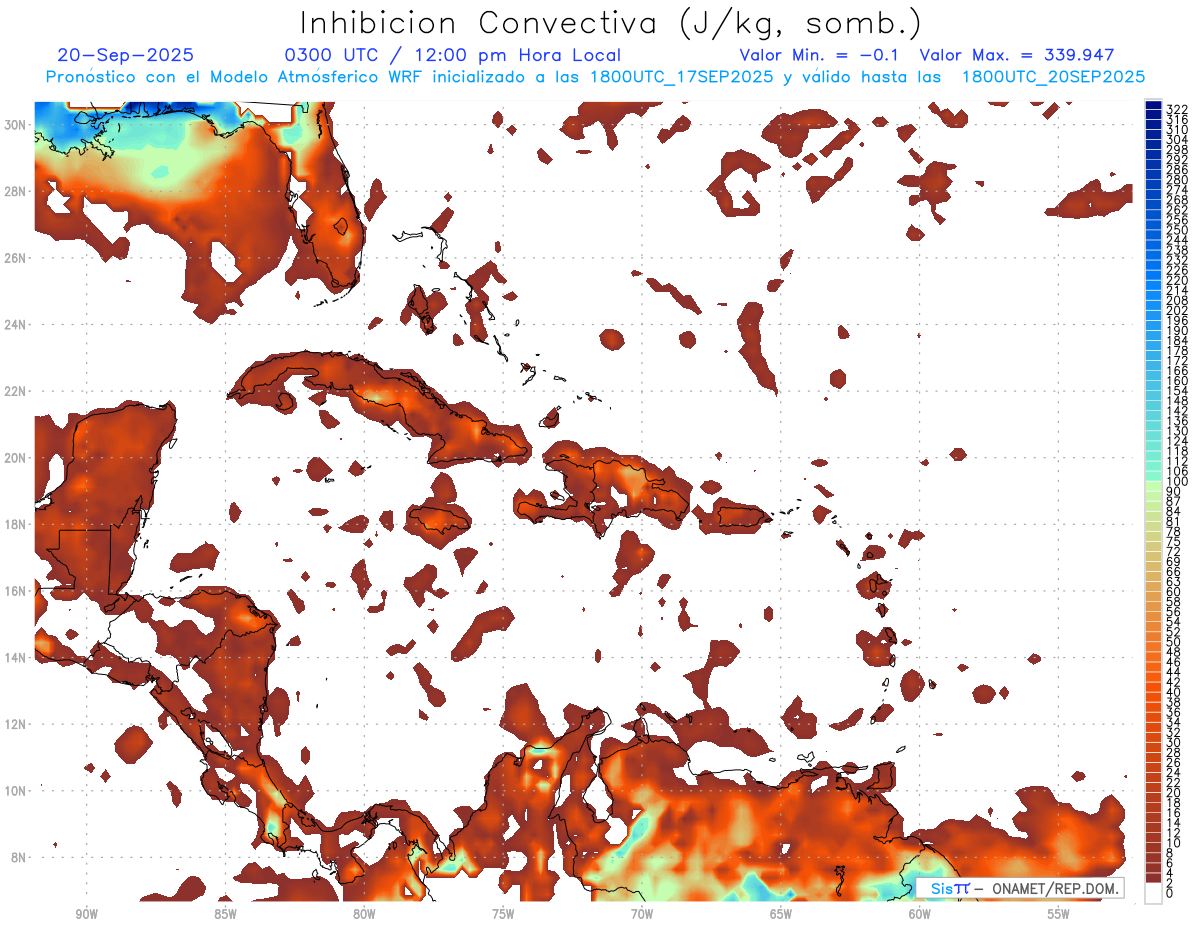Click the "24N" latitude axis label
Image resolution: width=1200 pixels, height=927 pixels.
click(15, 324)
